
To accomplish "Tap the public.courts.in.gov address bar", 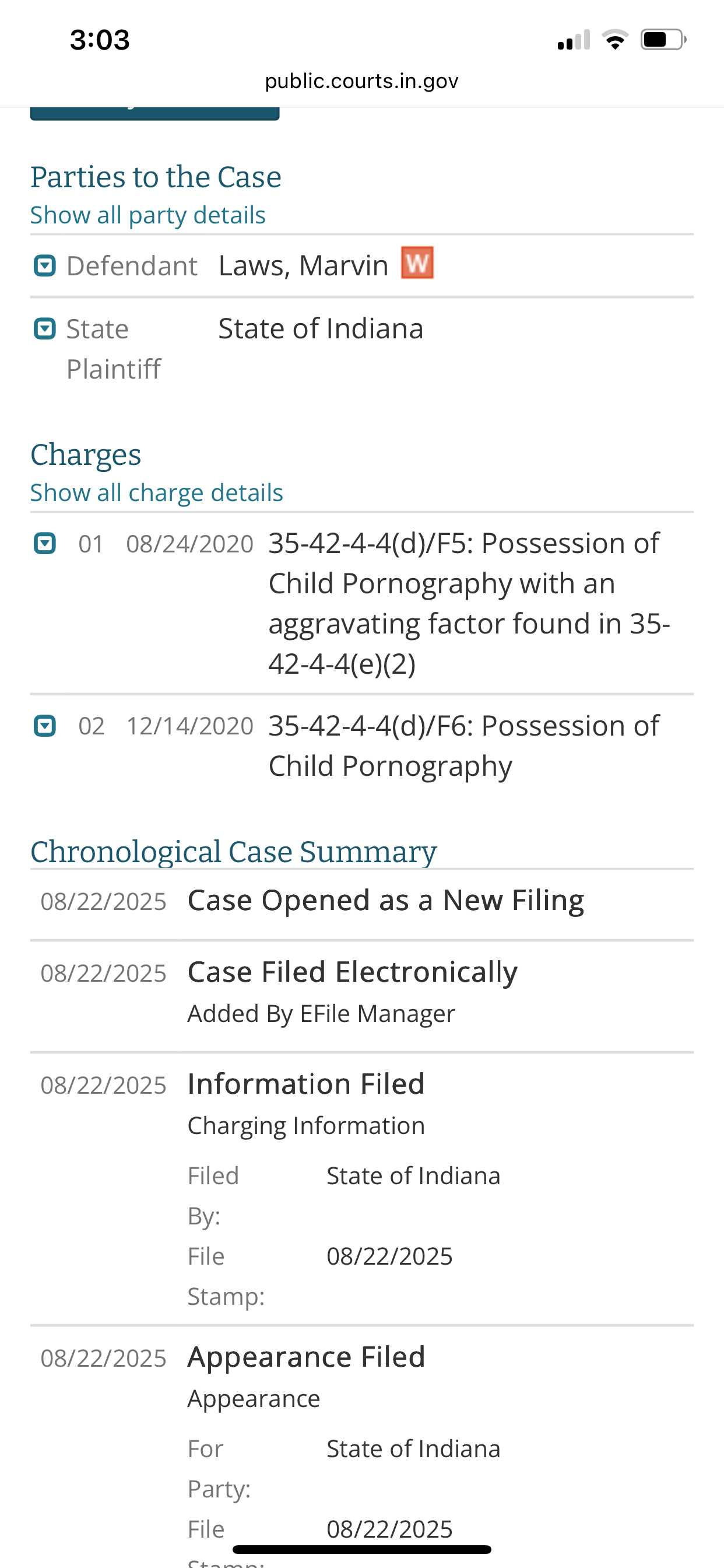I will 362,80.
